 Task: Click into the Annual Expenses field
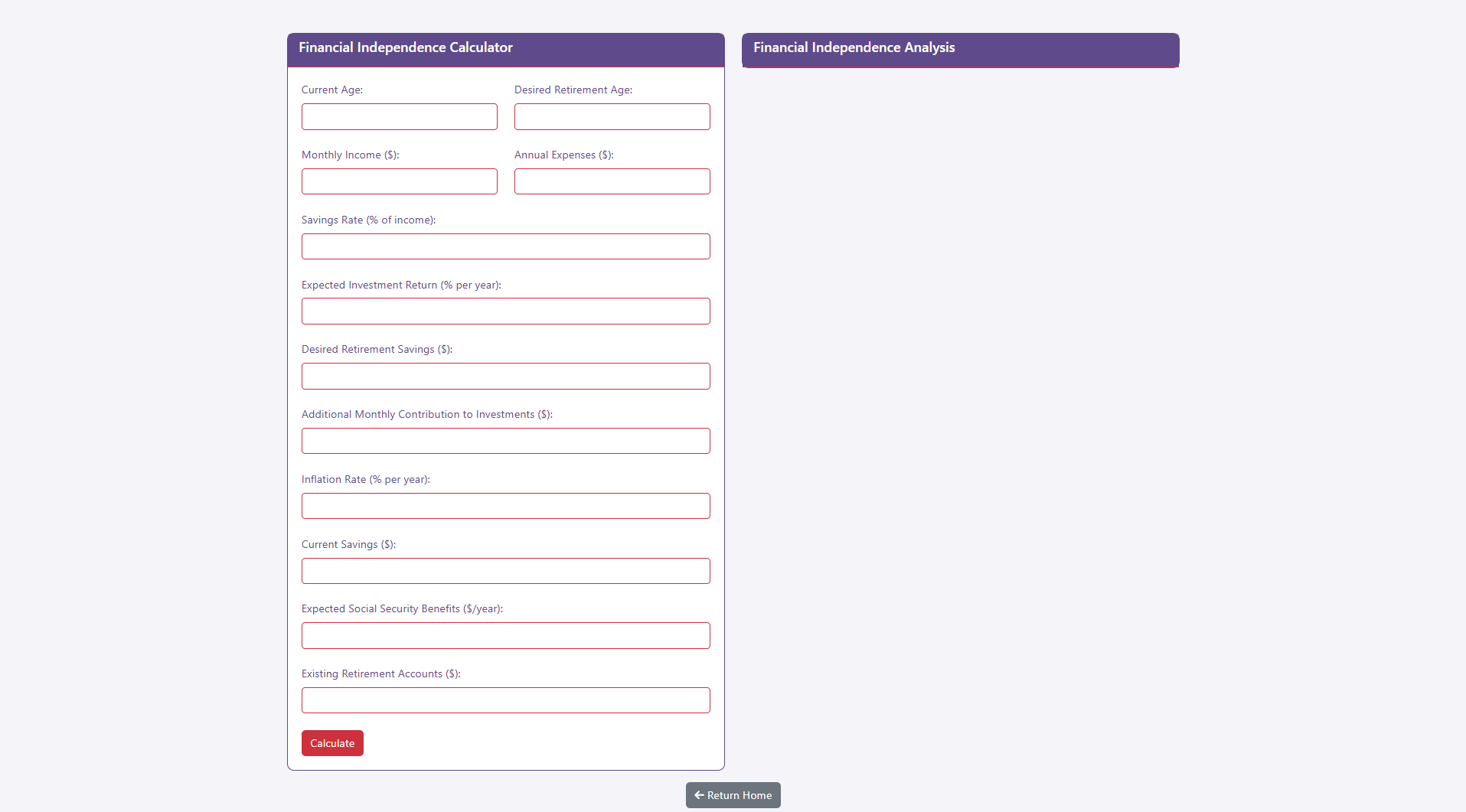612,181
